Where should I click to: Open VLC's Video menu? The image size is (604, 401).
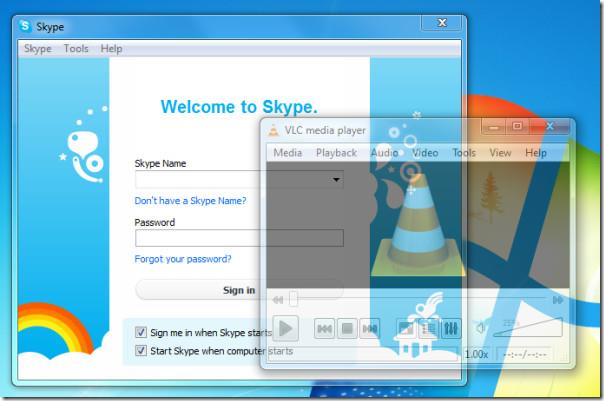425,153
